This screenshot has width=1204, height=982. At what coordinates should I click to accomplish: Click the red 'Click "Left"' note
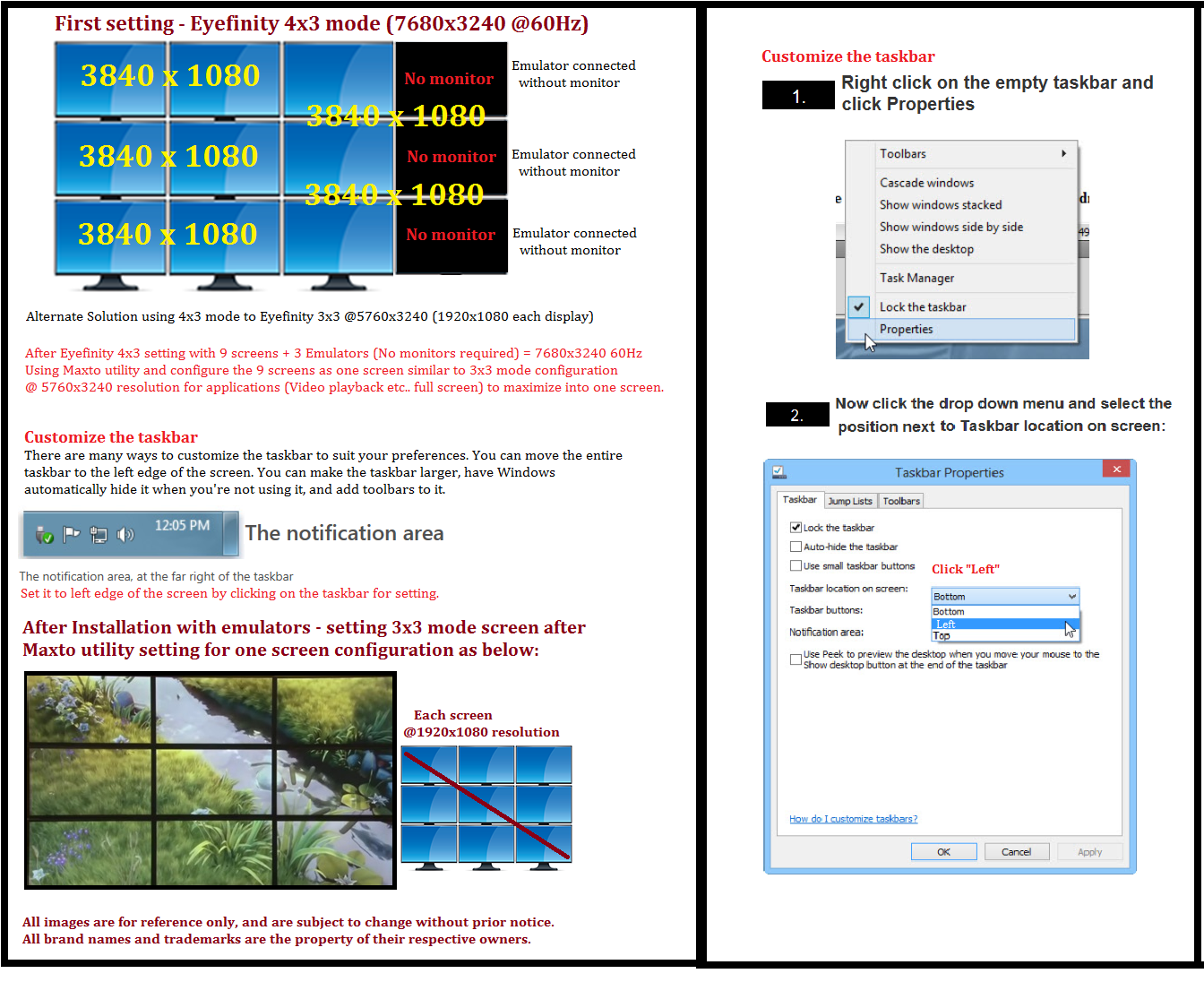965,569
